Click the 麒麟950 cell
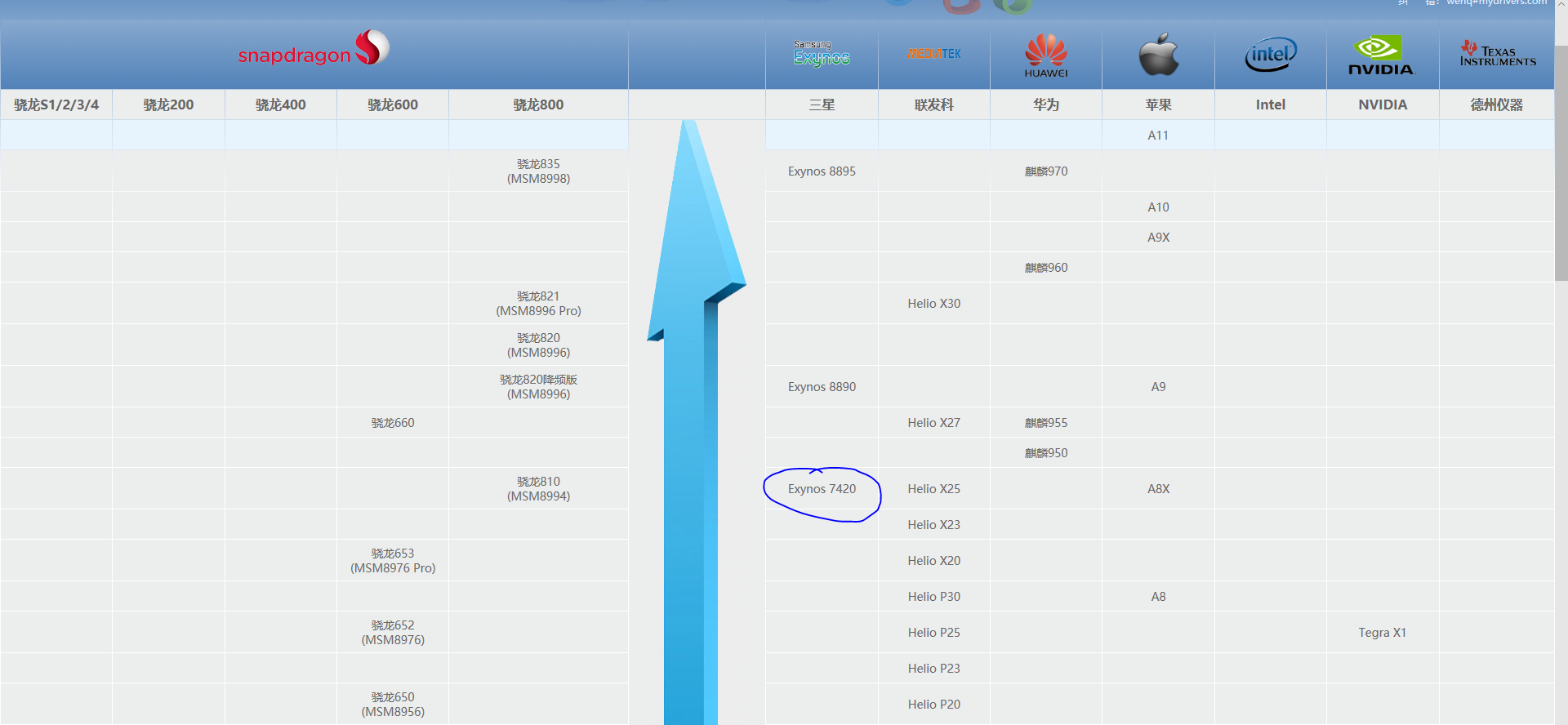The width and height of the screenshot is (1568, 725). coord(1046,453)
